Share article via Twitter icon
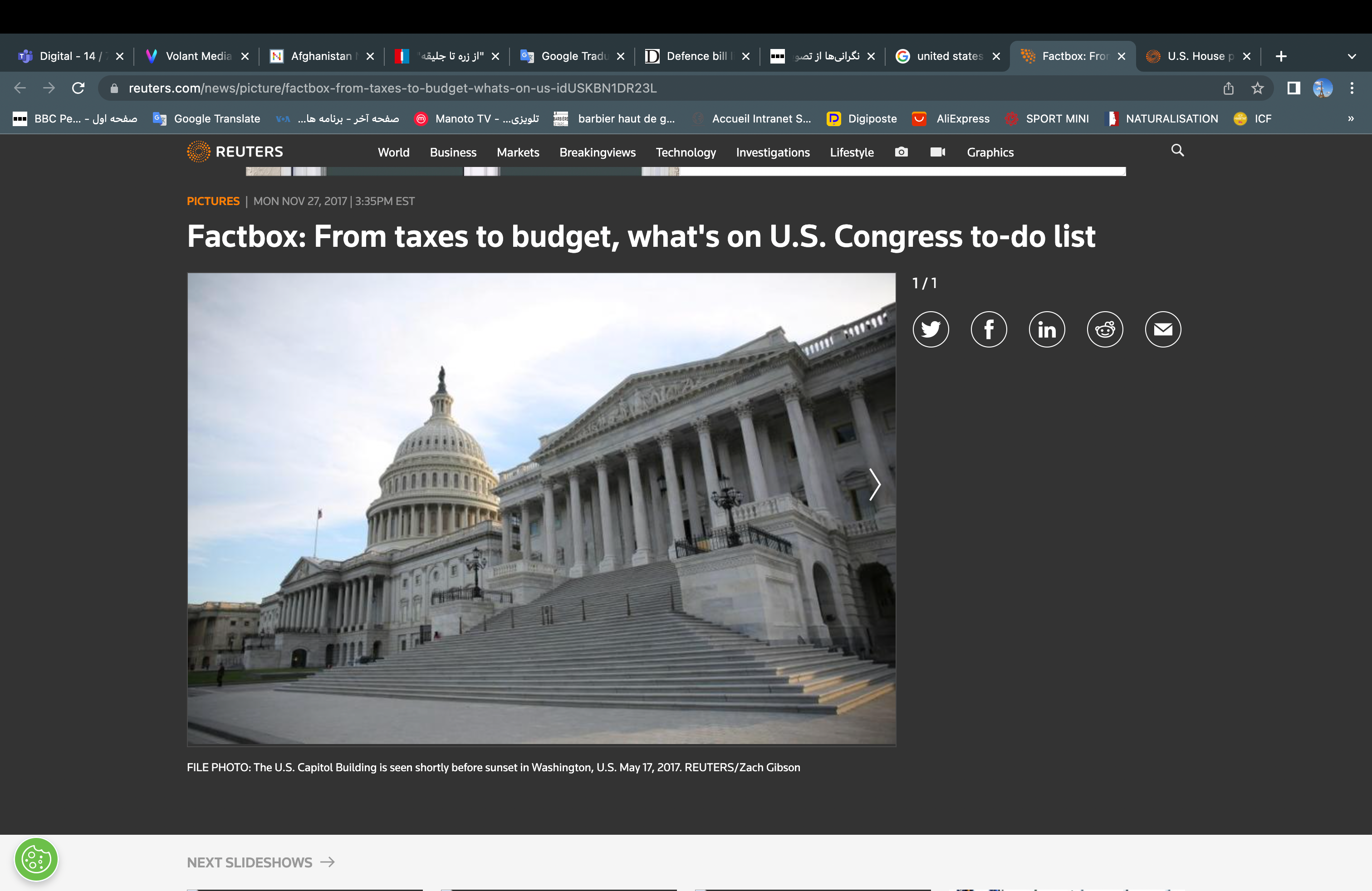 pos(931,330)
